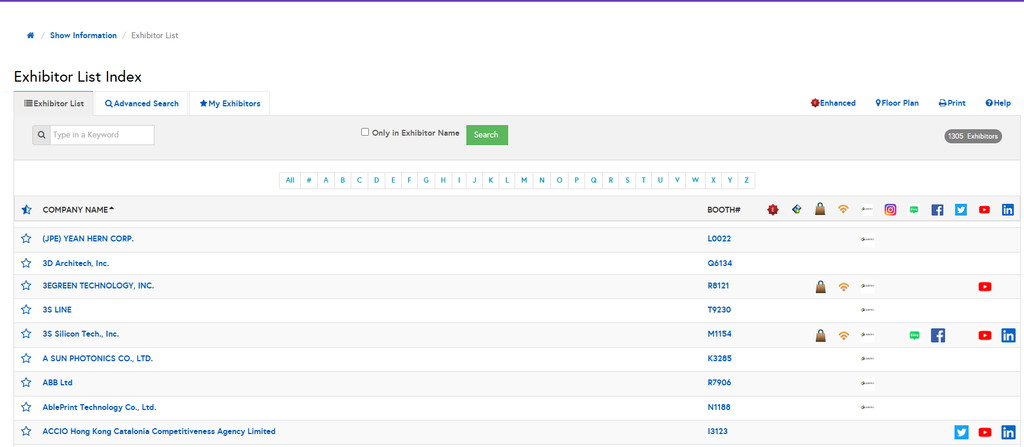Click wifi icon for 3EGREEN TECHNOLOGY row

point(844,286)
